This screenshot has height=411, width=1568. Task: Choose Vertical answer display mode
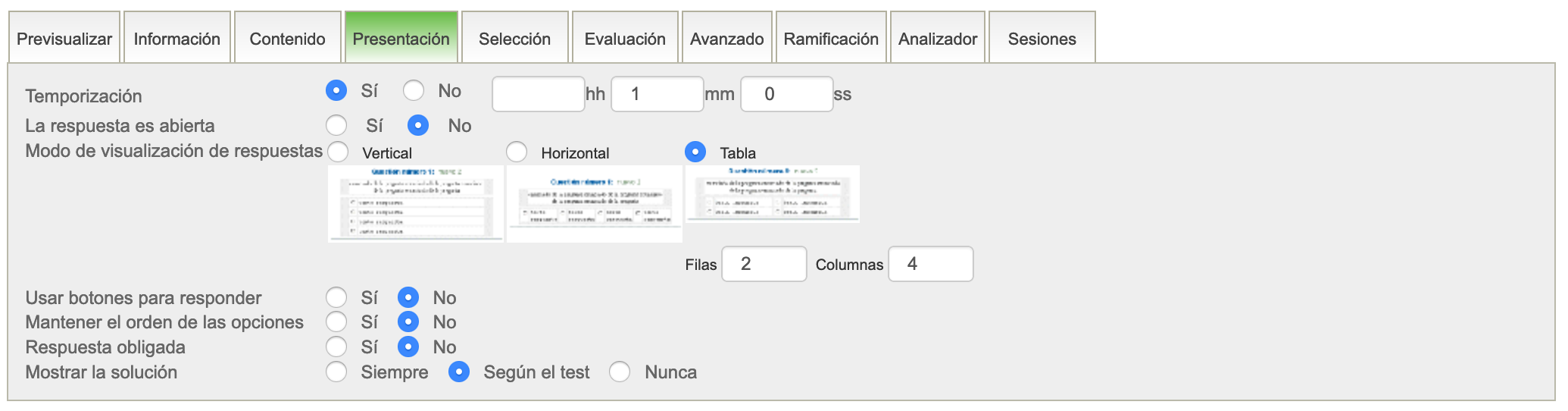point(338,152)
